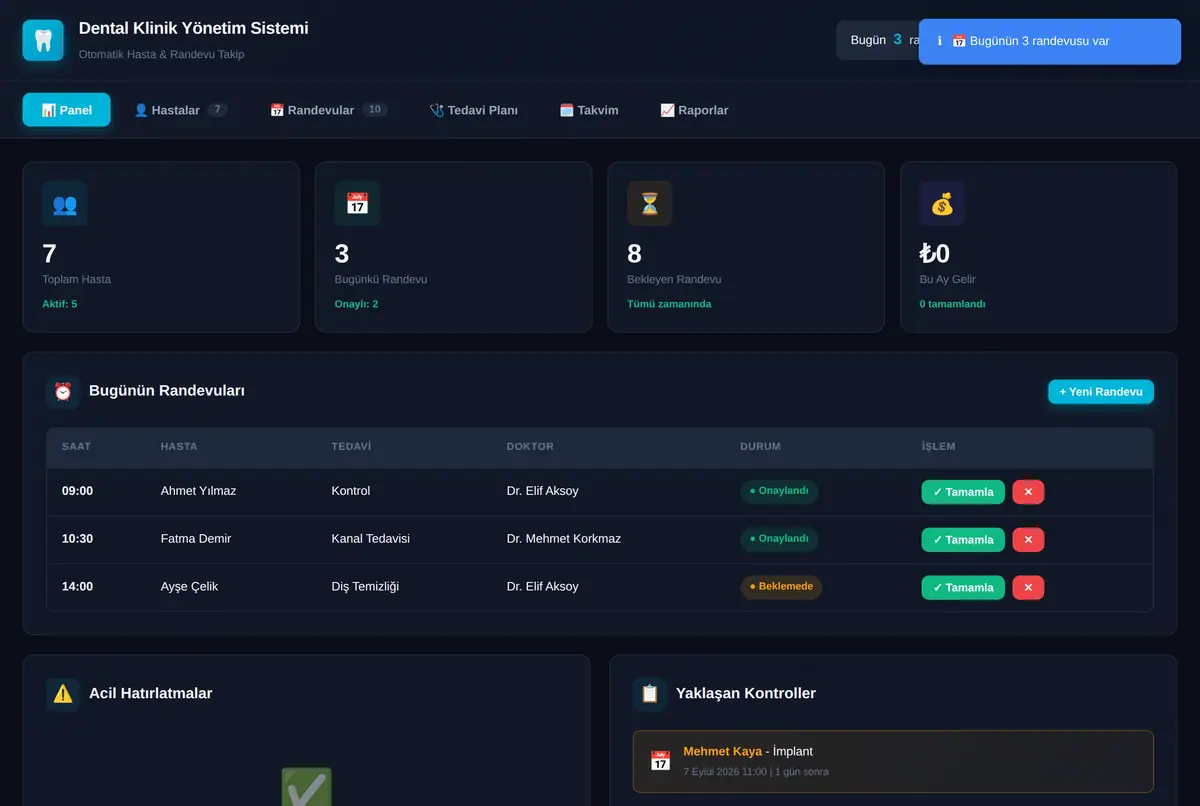Open the Panel tab
The width and height of the screenshot is (1200, 806).
pyautogui.click(x=67, y=110)
